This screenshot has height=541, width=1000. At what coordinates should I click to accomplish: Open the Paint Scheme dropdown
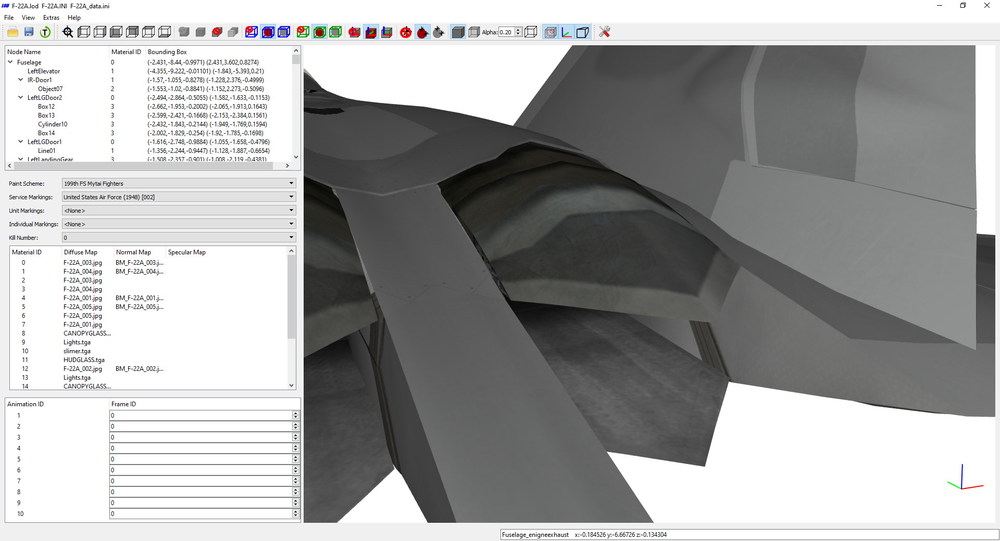pos(179,184)
